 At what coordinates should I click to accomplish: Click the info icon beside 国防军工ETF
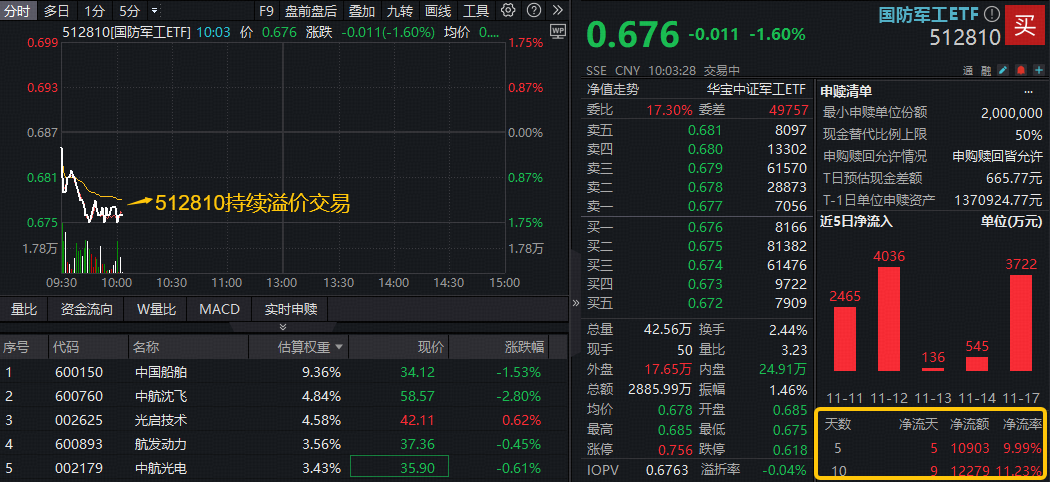(x=991, y=14)
